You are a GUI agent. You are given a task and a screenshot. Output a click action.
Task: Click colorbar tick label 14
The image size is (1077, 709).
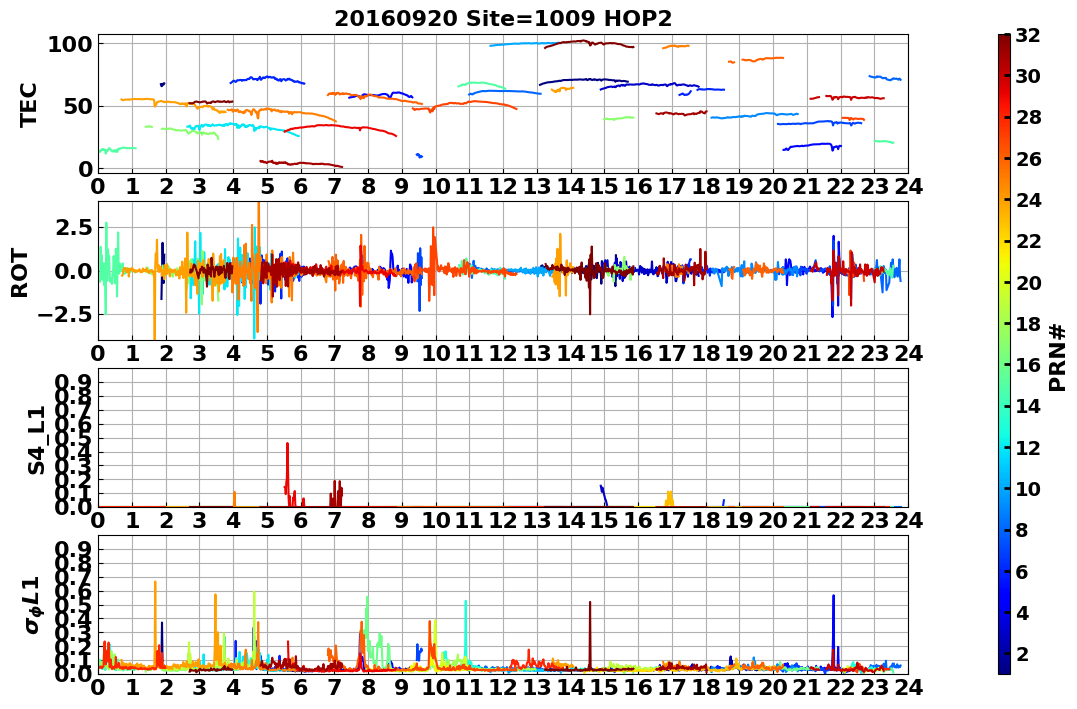[1028, 406]
